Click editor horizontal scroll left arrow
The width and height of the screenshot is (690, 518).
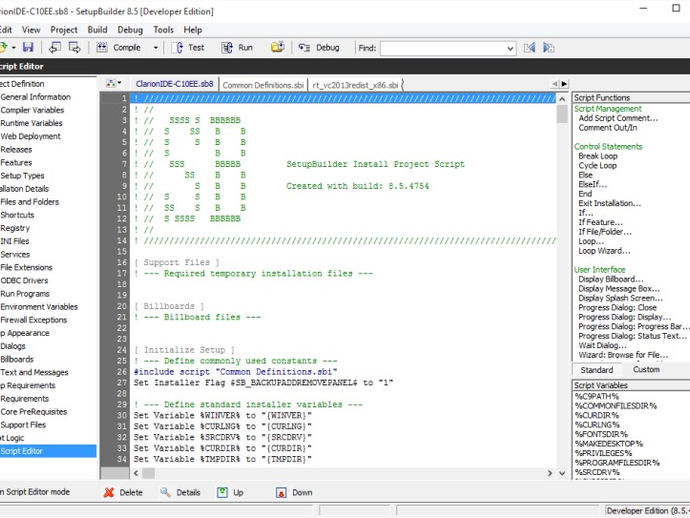coord(136,473)
